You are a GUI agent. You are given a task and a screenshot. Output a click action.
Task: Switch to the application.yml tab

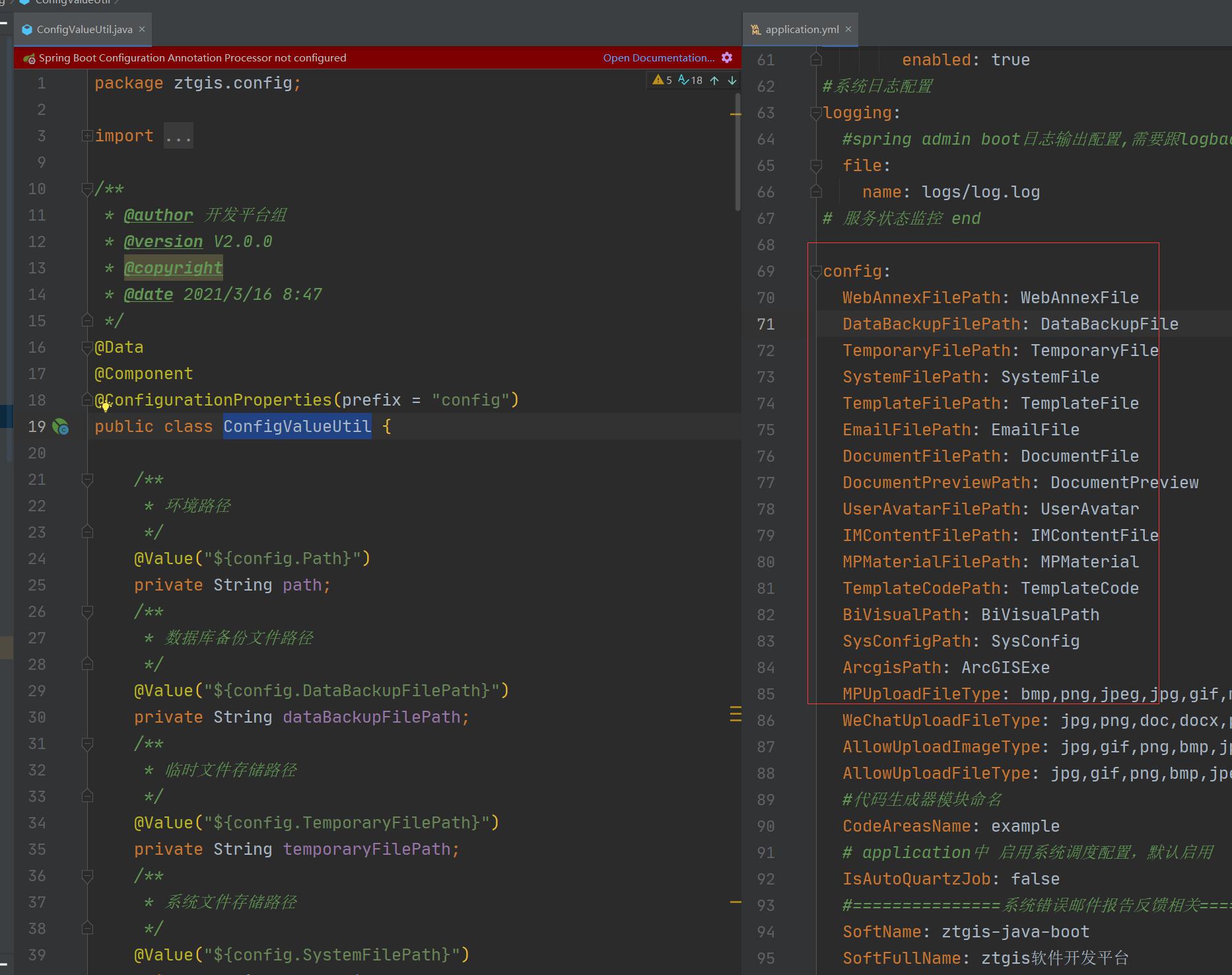[802, 29]
